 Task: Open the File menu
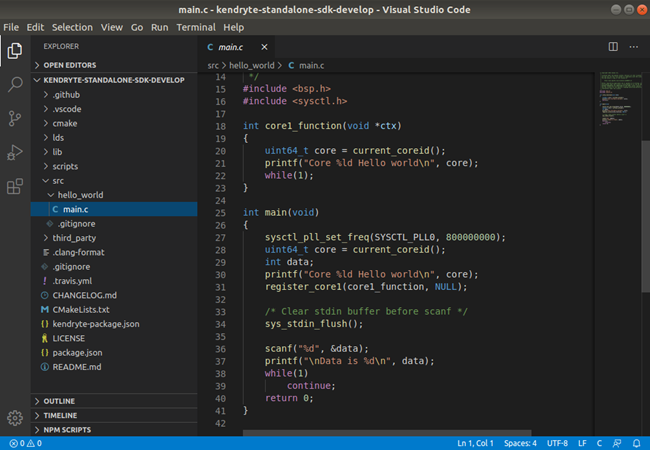pyautogui.click(x=11, y=27)
